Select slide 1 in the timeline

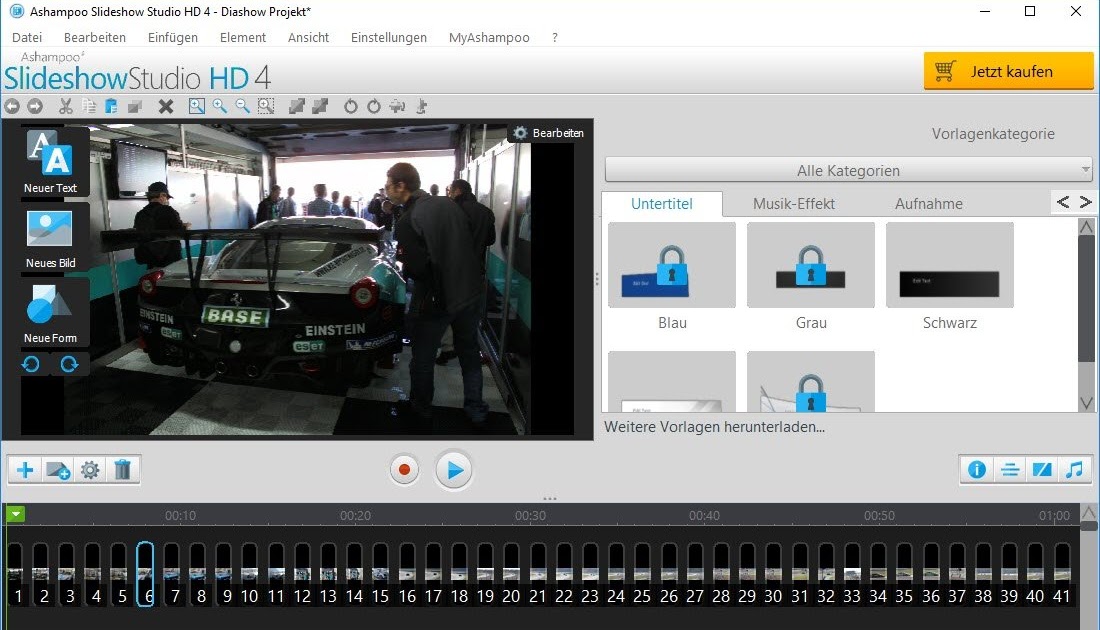tap(15, 574)
